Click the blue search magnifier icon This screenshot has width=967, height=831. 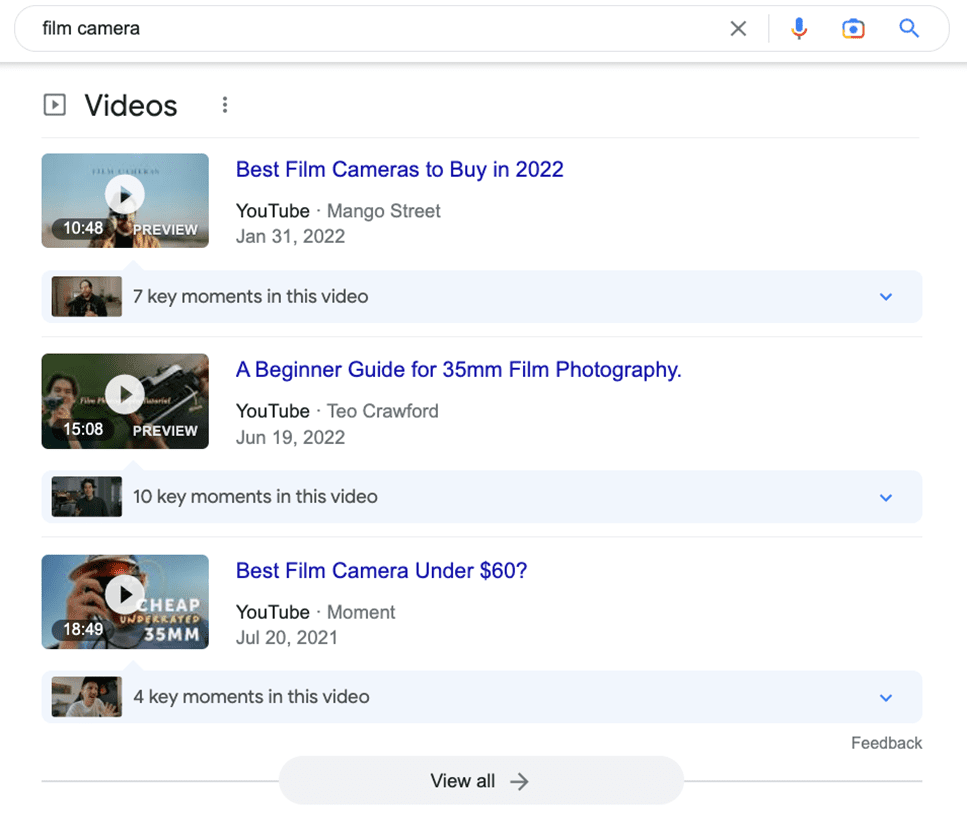(908, 28)
